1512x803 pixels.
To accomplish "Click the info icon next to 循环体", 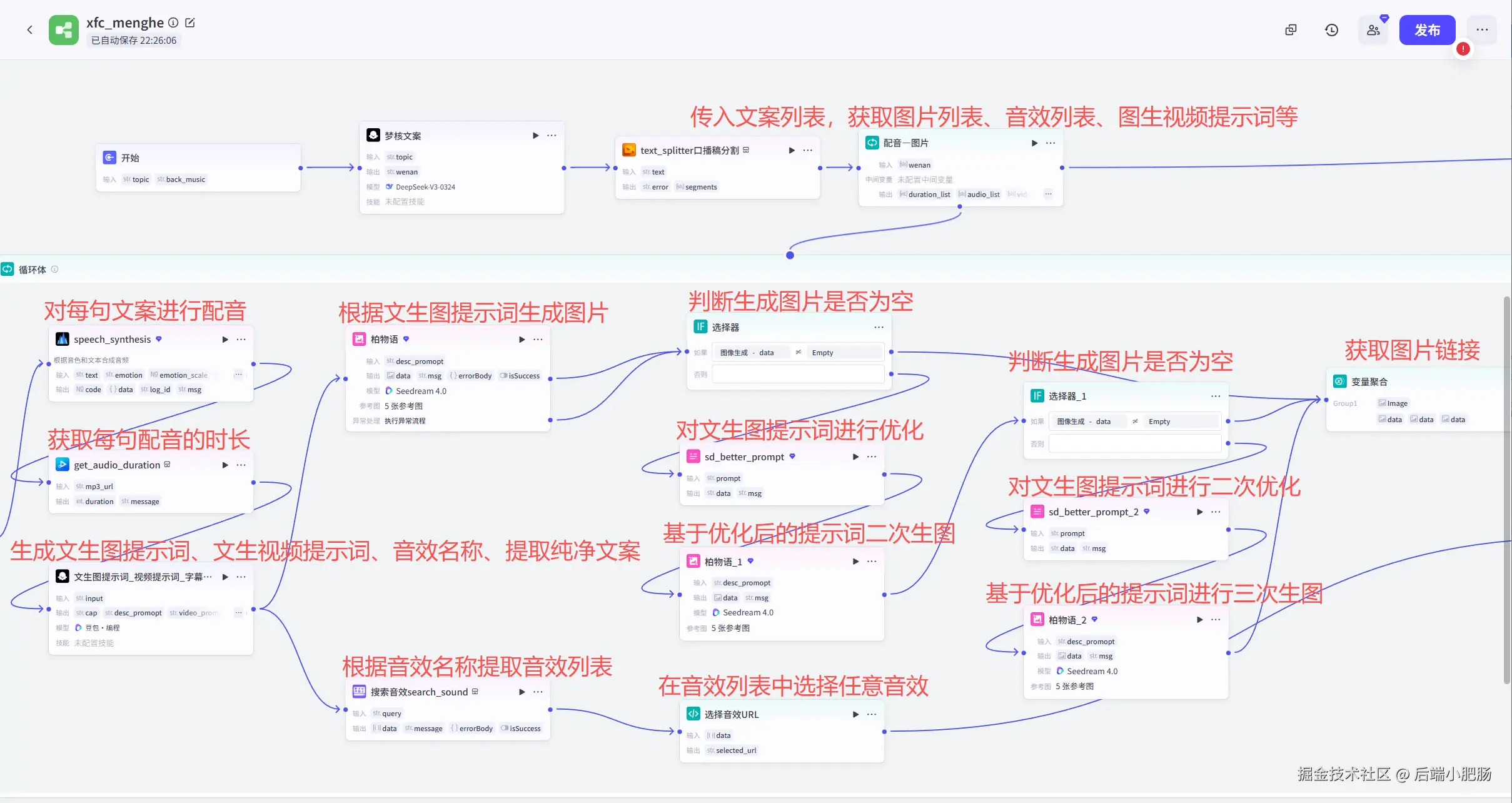I will tap(54, 270).
